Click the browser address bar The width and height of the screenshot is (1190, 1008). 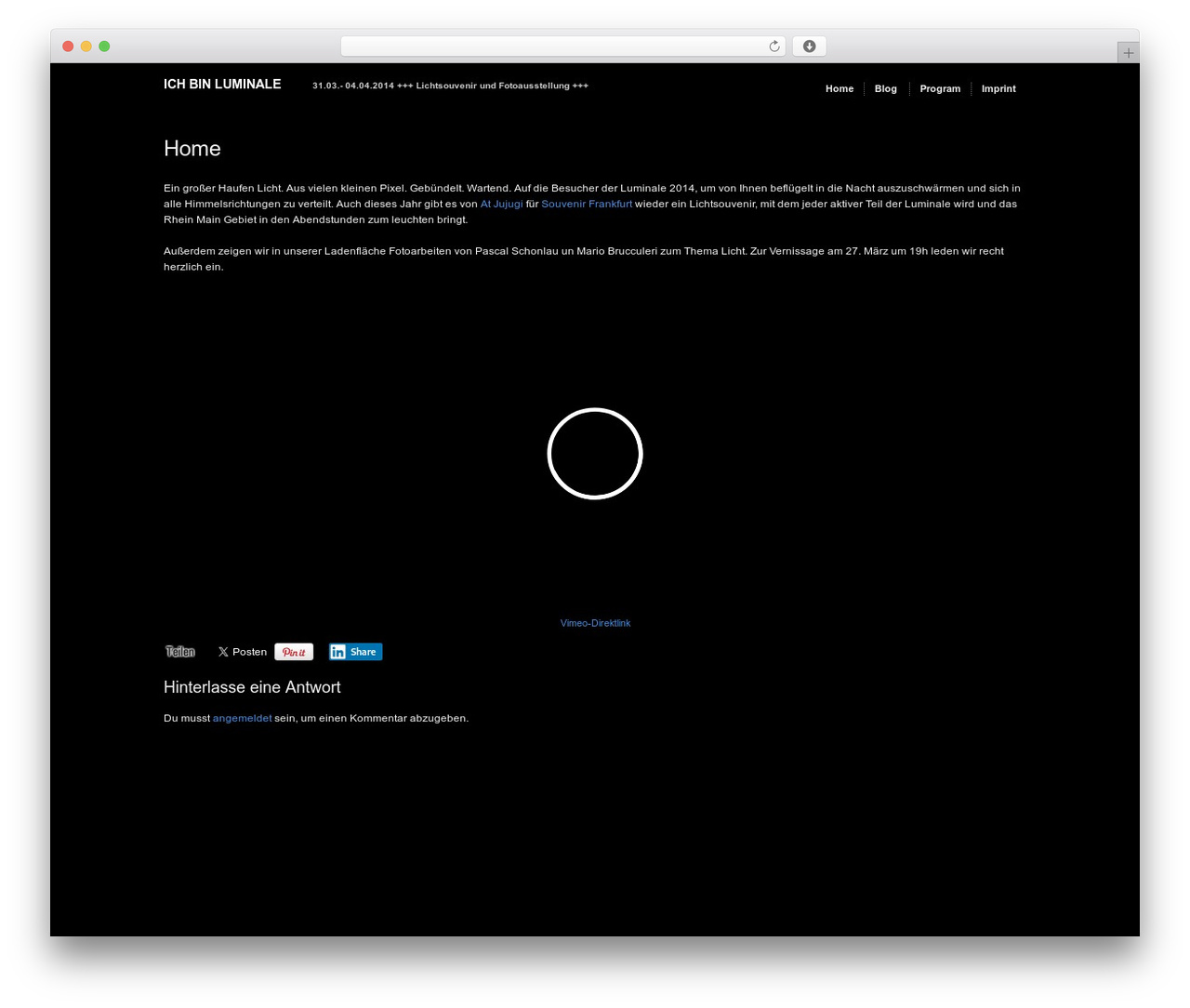pyautogui.click(x=563, y=46)
